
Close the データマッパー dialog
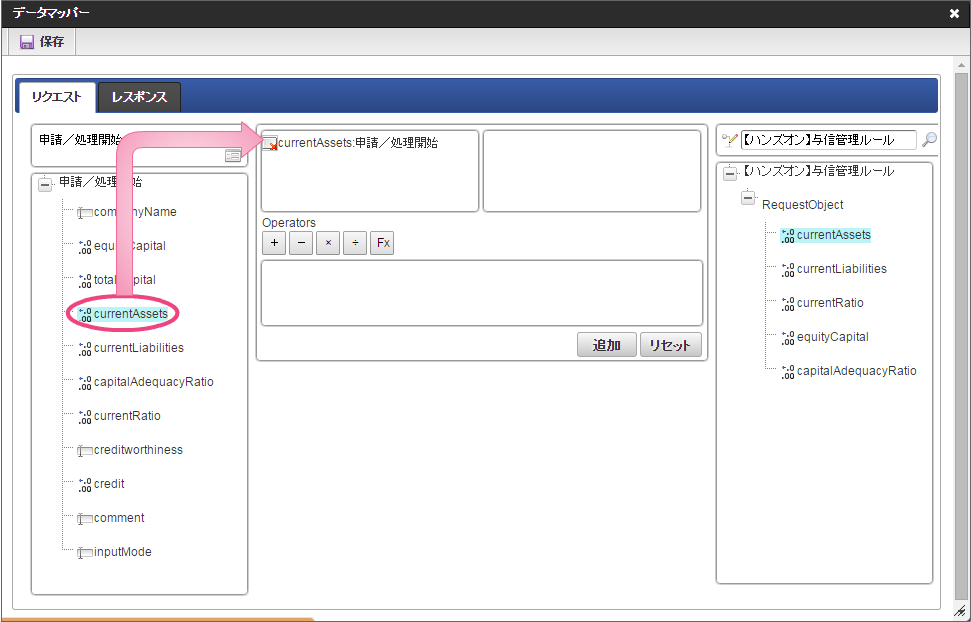[954, 13]
